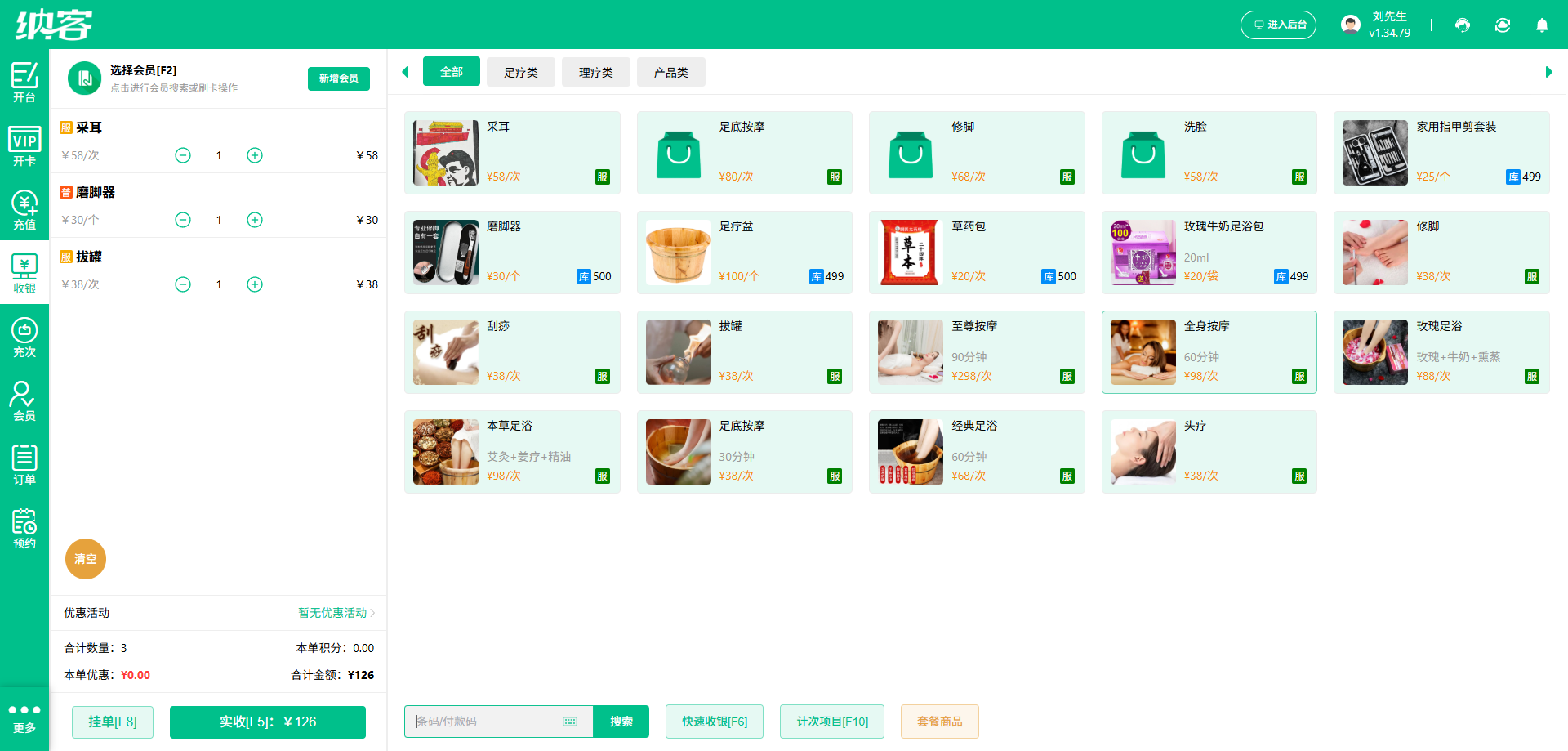Viewport: 1568px width, 751px height.
Task: Increase quantity of 采耳 item
Action: 255,155
